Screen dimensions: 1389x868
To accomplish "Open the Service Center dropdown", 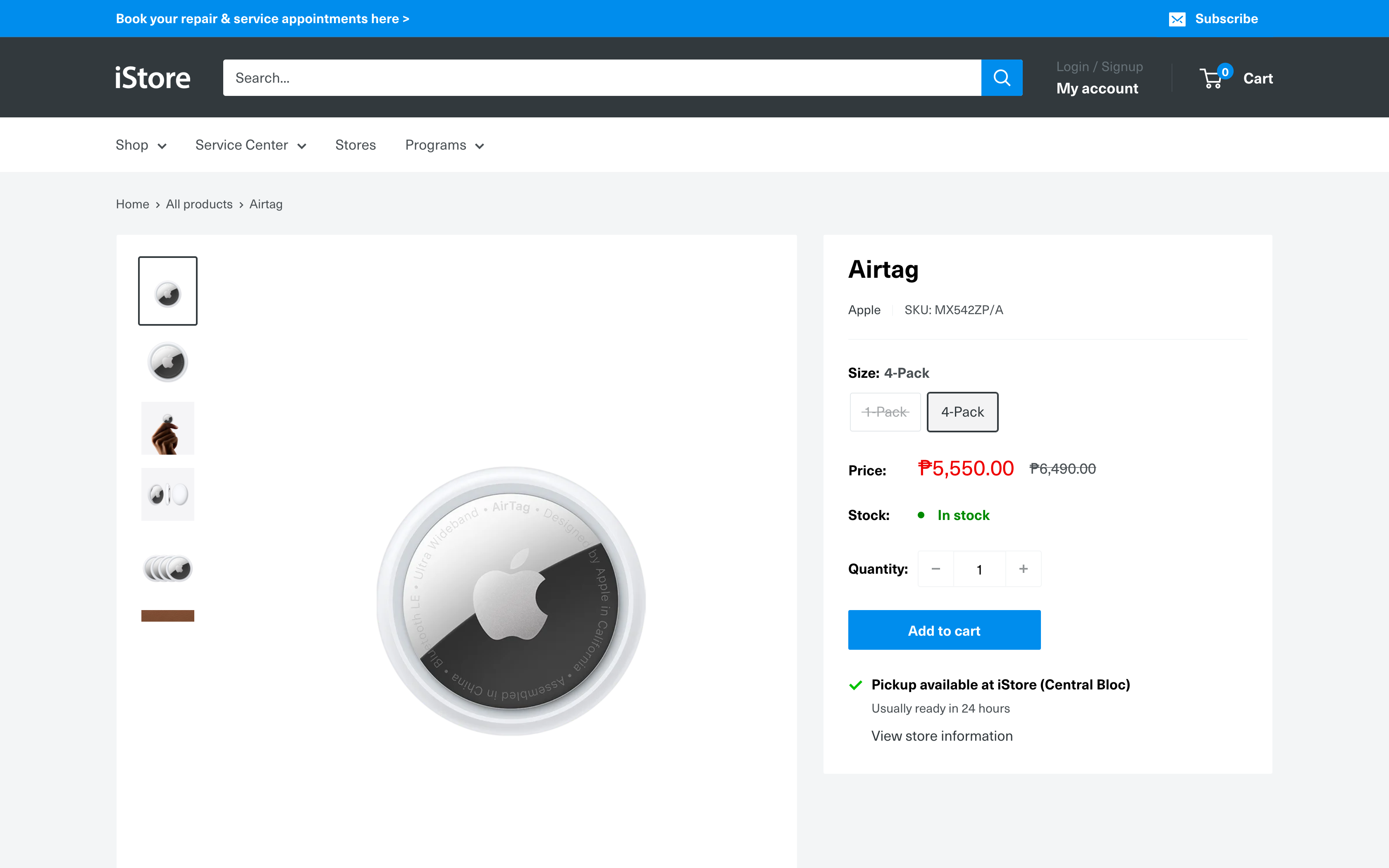I will [x=250, y=145].
